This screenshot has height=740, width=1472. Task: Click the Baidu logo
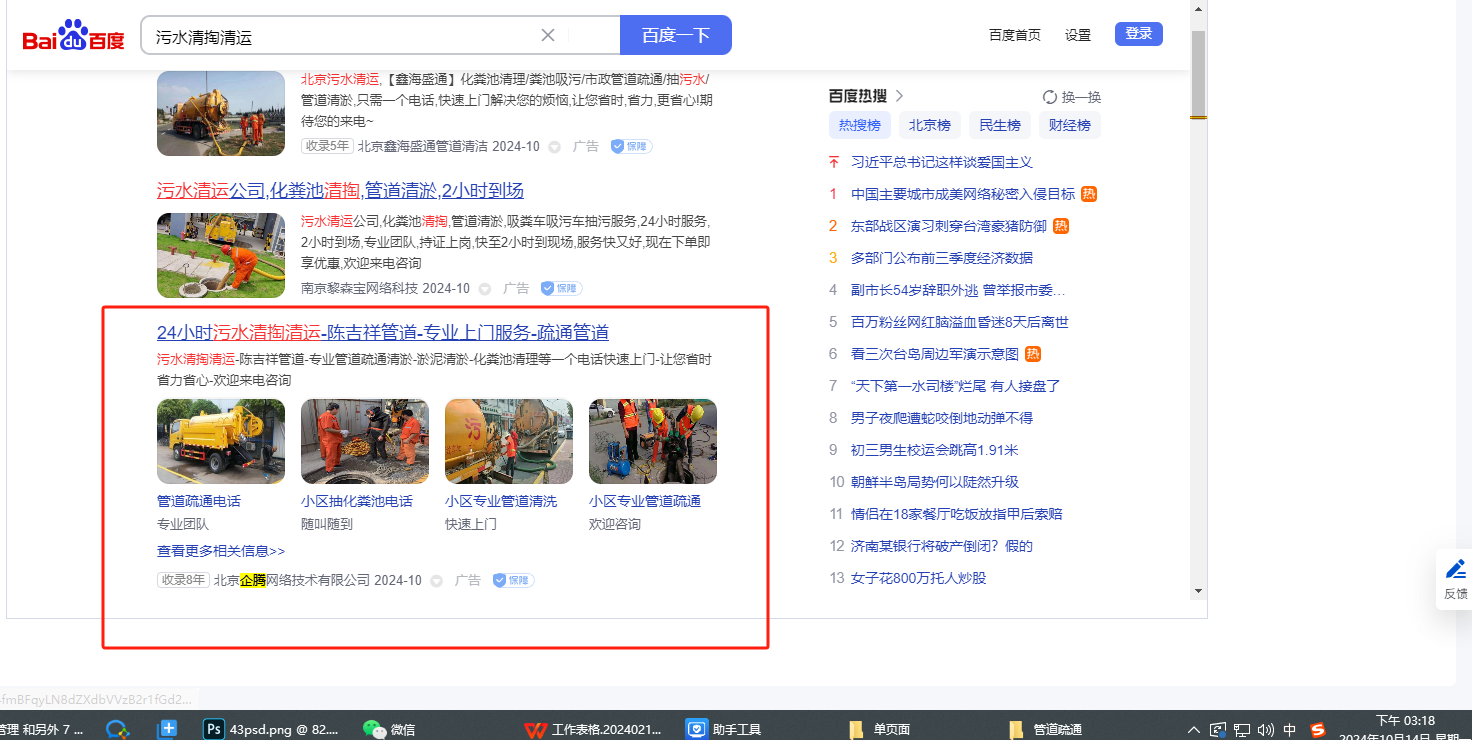[x=73, y=37]
